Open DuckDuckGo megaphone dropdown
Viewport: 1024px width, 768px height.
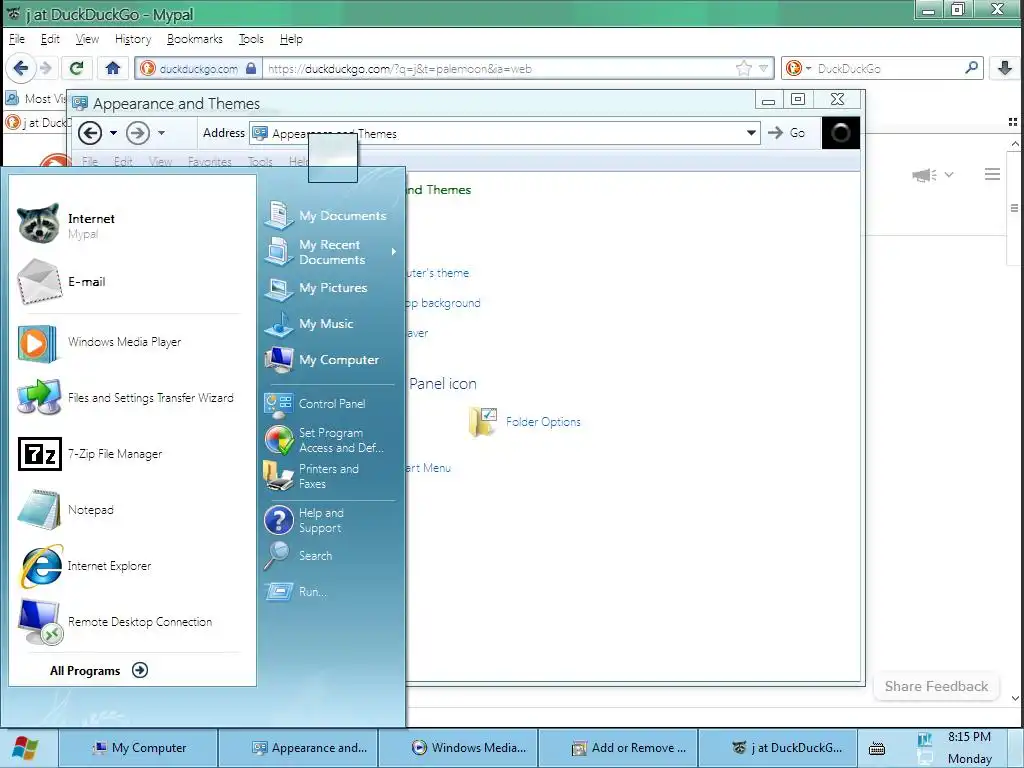point(933,175)
